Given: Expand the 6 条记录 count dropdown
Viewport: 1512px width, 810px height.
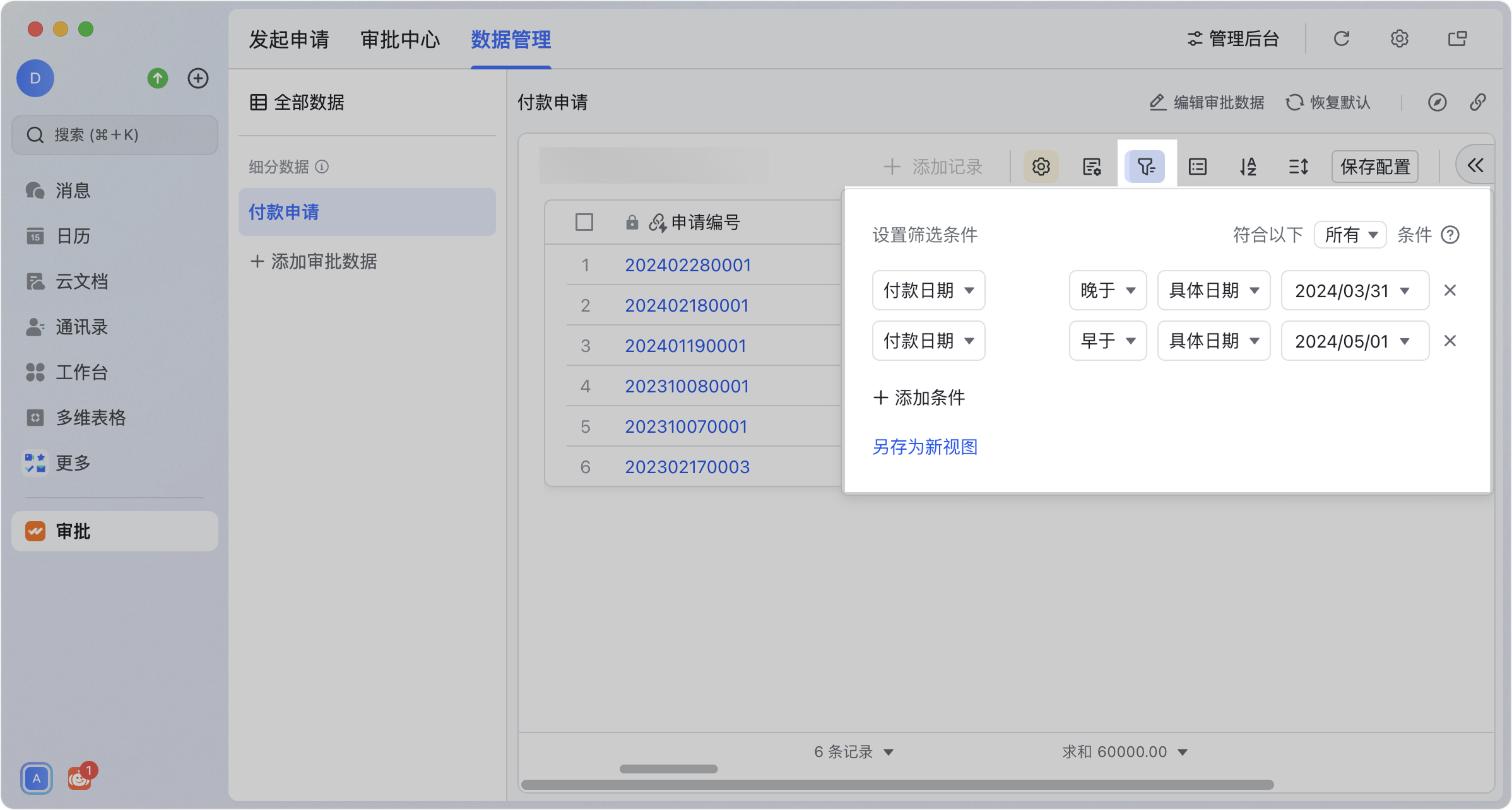Looking at the screenshot, I should pos(854,752).
